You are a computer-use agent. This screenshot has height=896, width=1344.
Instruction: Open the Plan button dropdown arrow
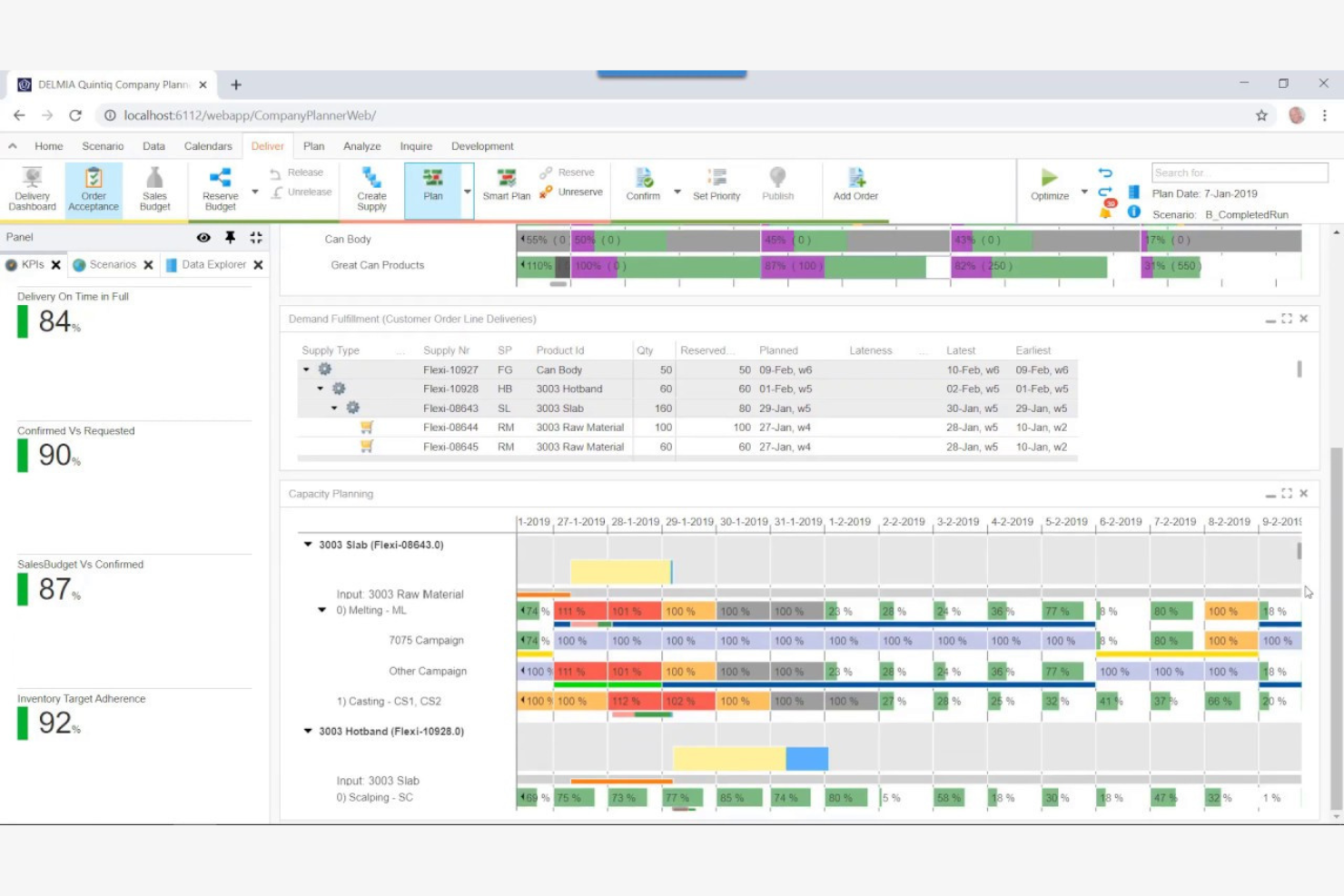click(467, 192)
